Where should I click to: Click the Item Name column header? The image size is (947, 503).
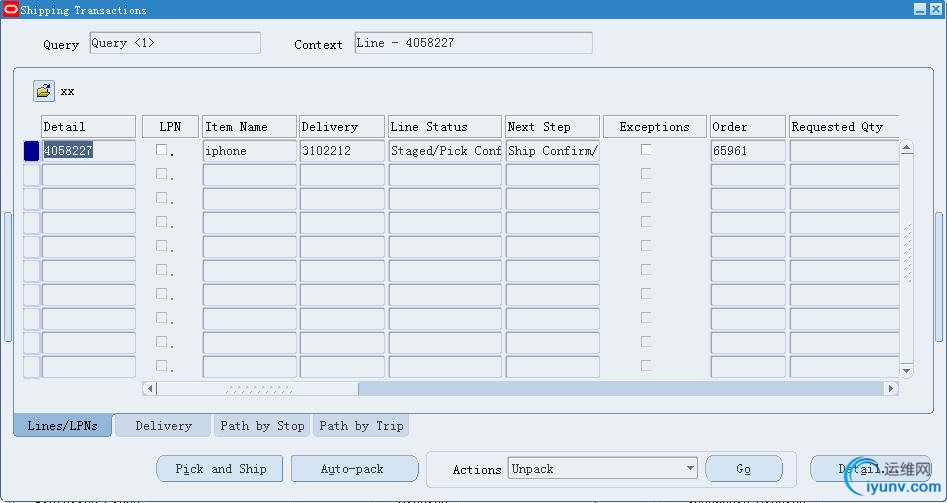coord(249,127)
